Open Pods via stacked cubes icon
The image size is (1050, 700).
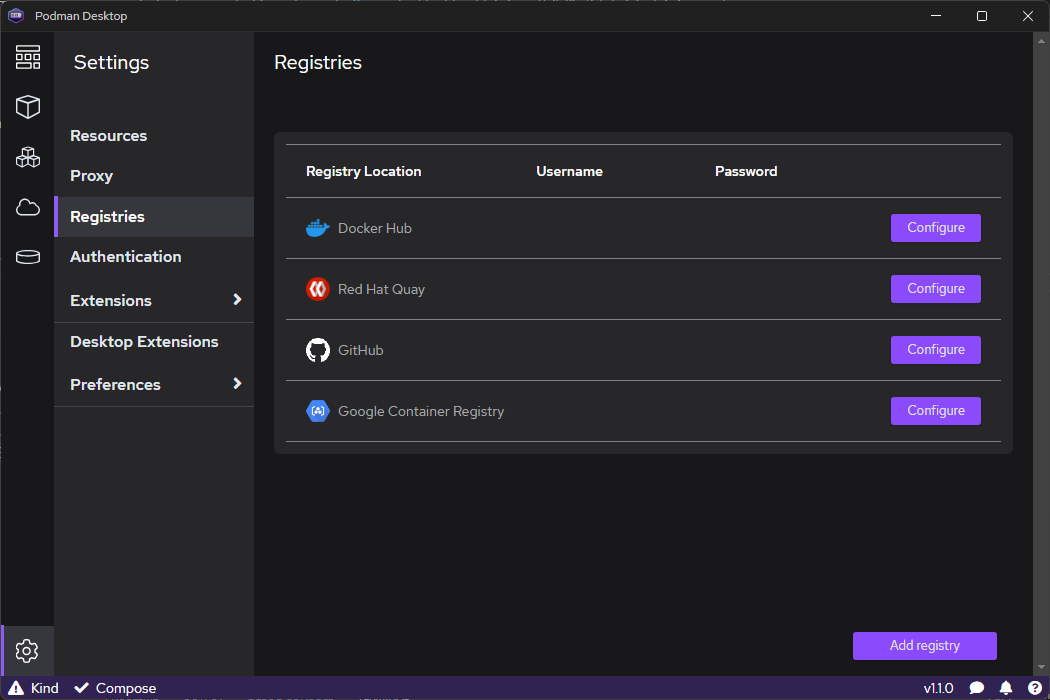coord(27,157)
